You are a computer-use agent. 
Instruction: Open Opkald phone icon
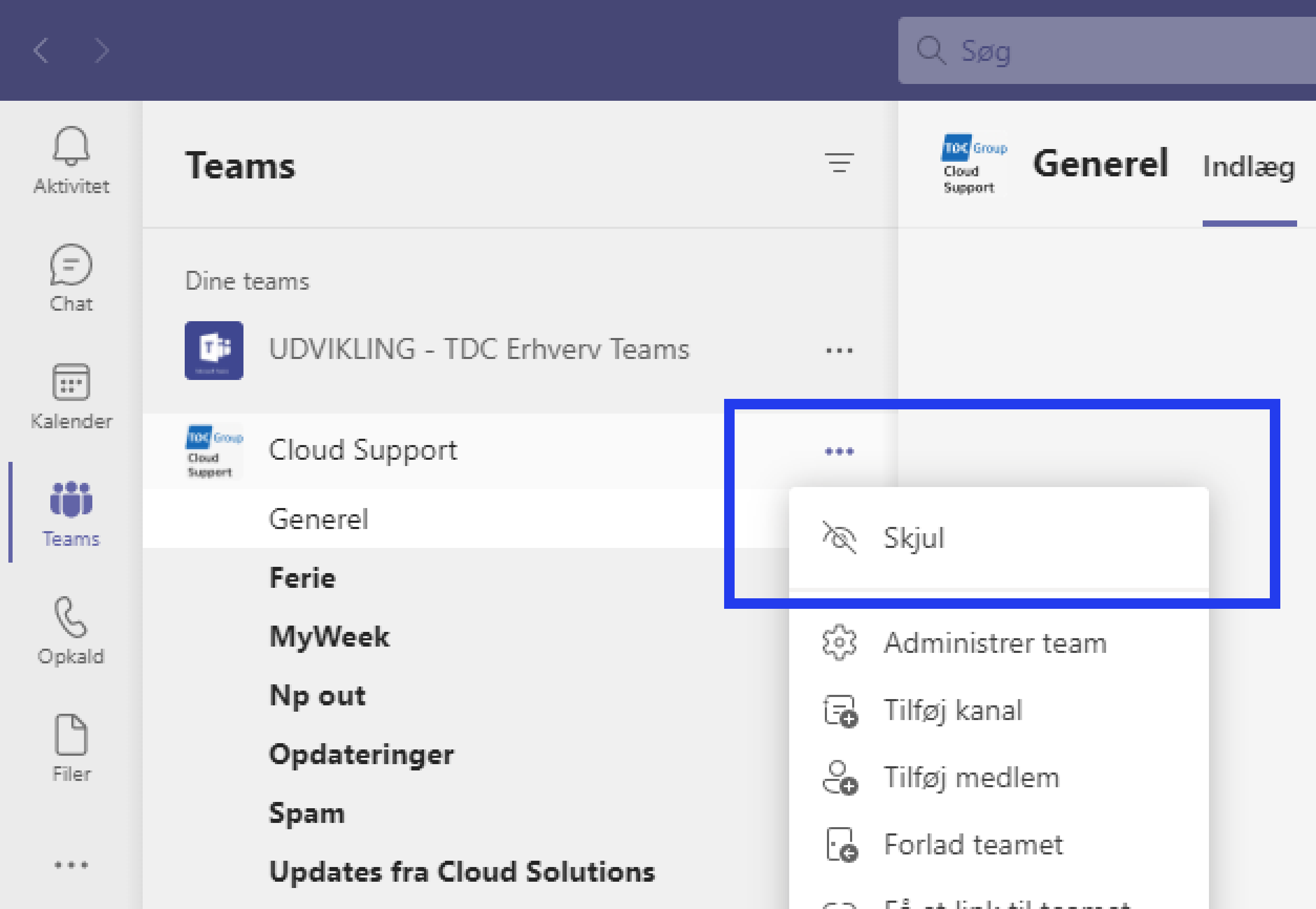click(71, 630)
